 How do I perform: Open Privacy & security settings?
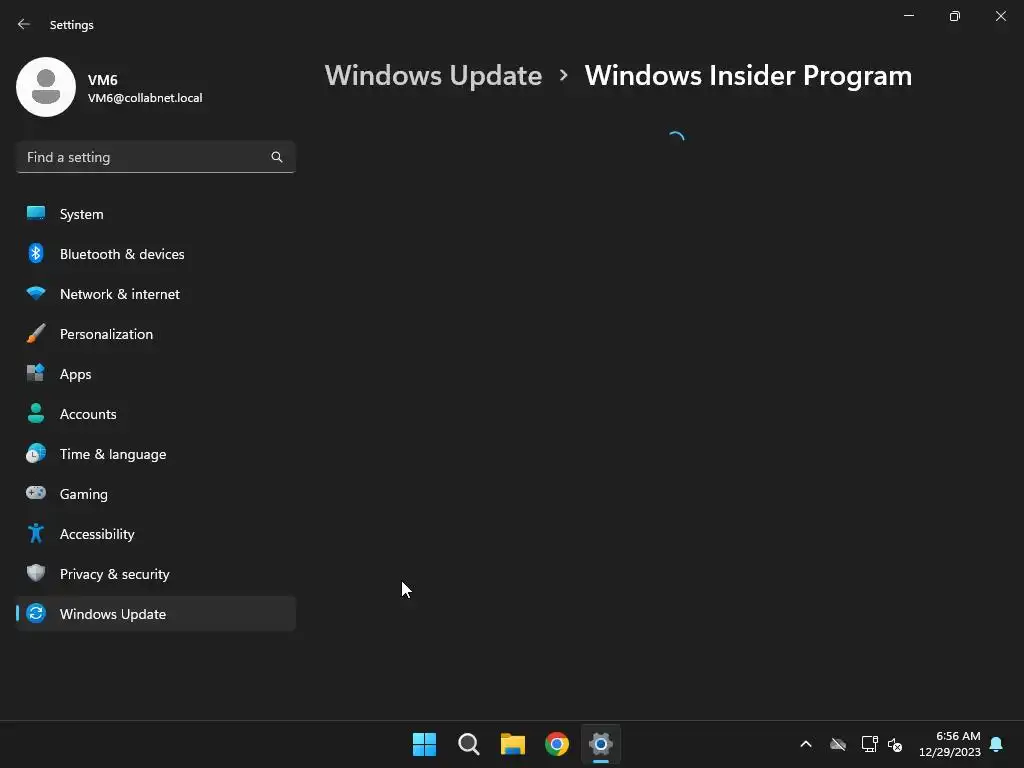pos(155,574)
